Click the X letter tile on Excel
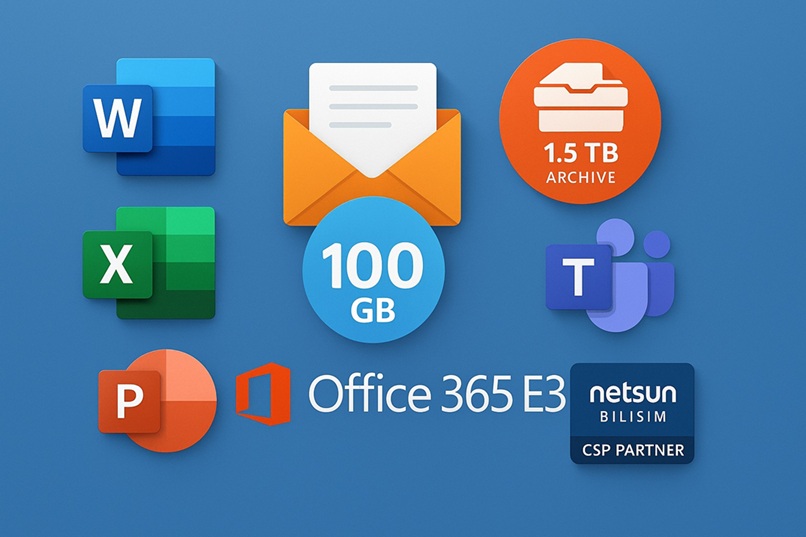 [118, 266]
